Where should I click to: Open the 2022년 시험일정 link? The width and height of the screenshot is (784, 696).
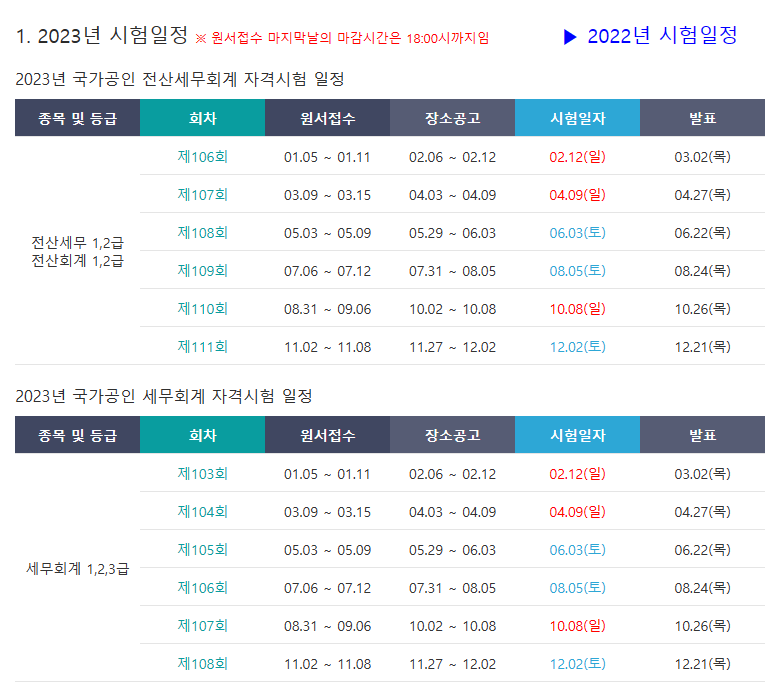click(x=662, y=36)
